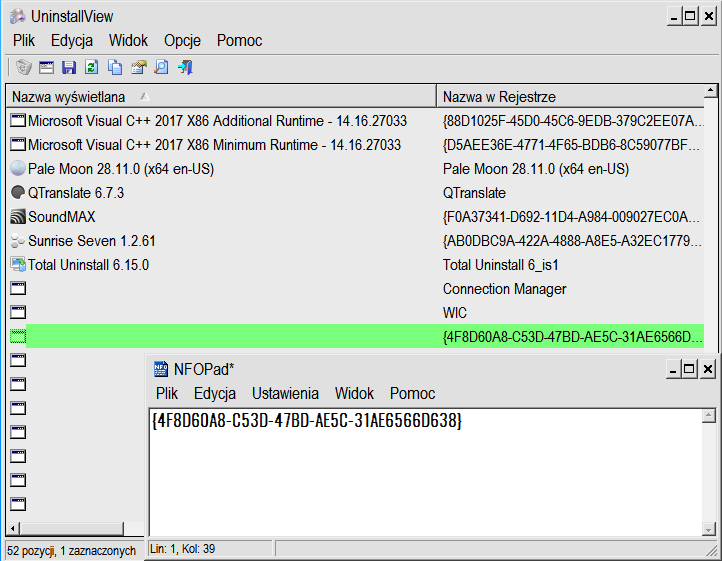Click the exit door toolbar icon

pyautogui.click(x=185, y=68)
